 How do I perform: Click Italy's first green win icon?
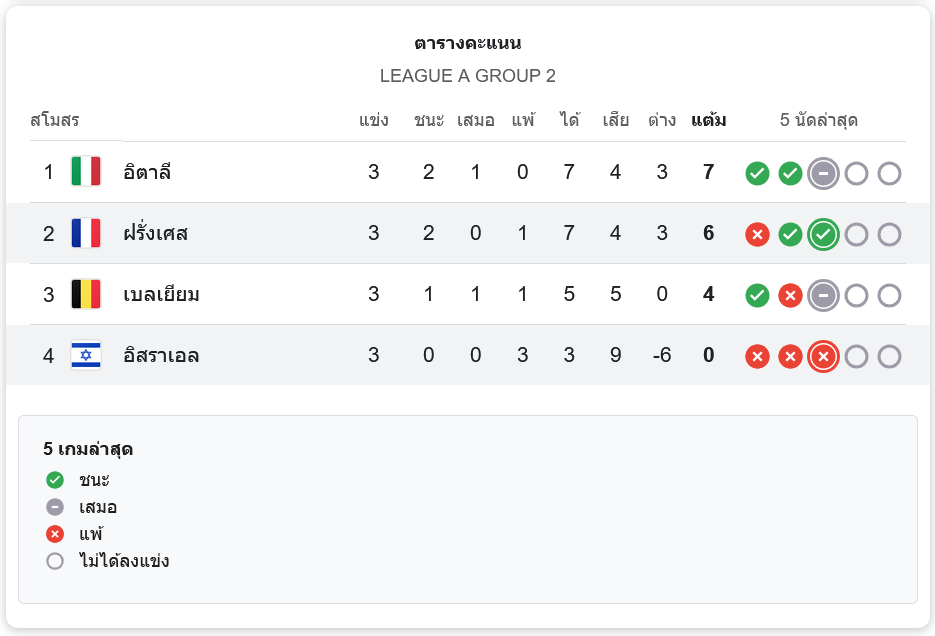pos(757,174)
